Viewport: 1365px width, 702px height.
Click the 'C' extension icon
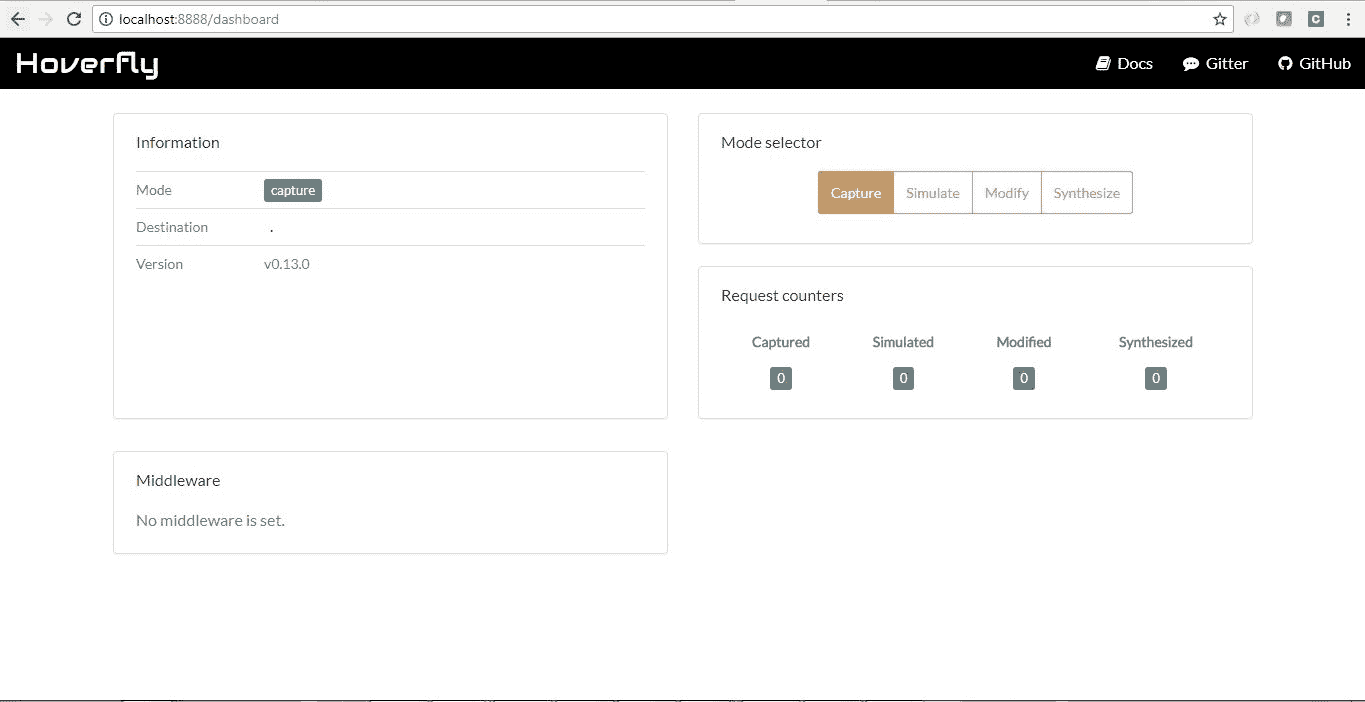[x=1316, y=19]
